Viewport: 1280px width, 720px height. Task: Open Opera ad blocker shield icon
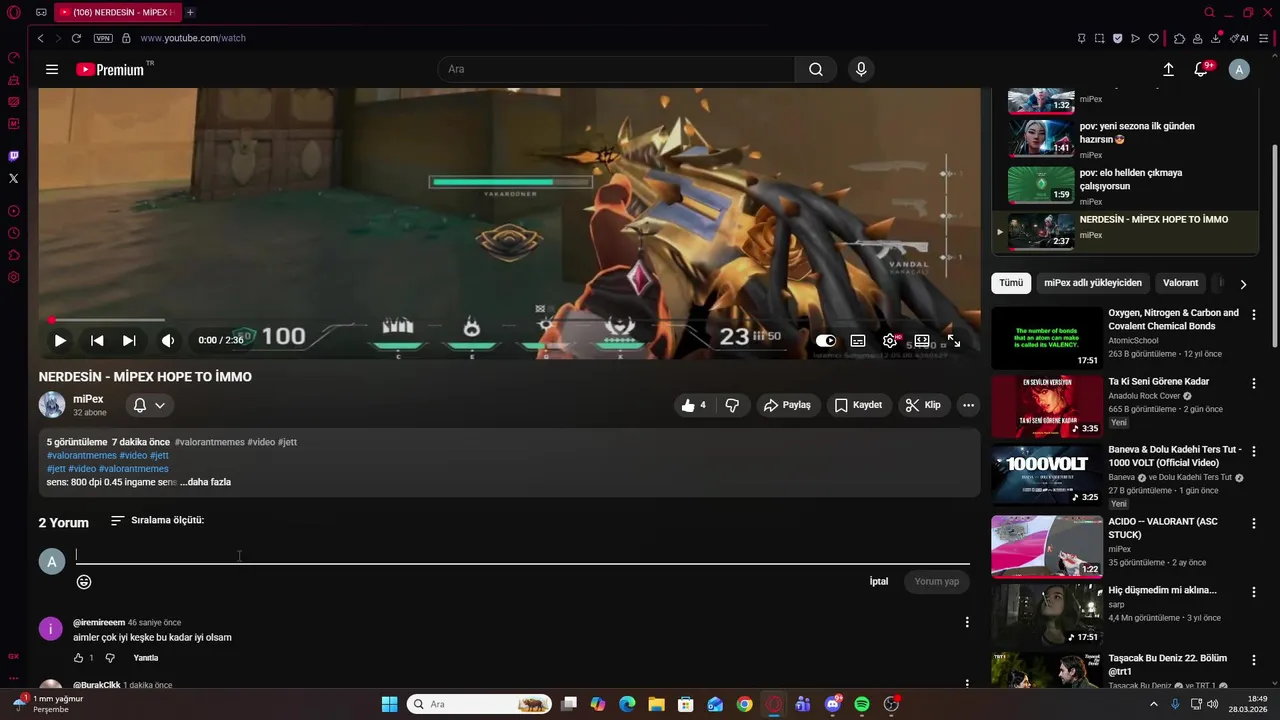pos(1117,38)
